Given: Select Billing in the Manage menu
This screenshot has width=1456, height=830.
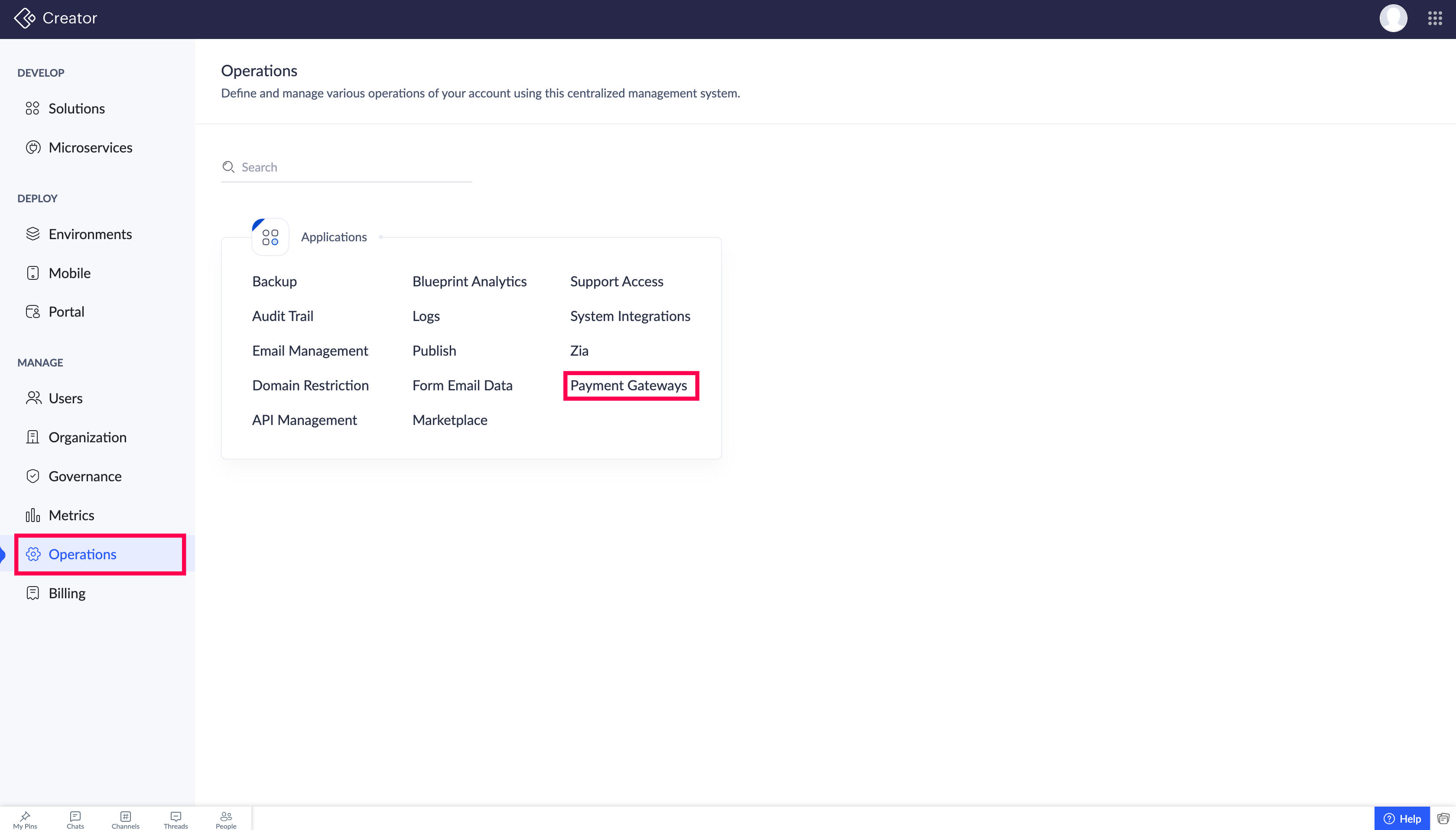Looking at the screenshot, I should coord(67,593).
